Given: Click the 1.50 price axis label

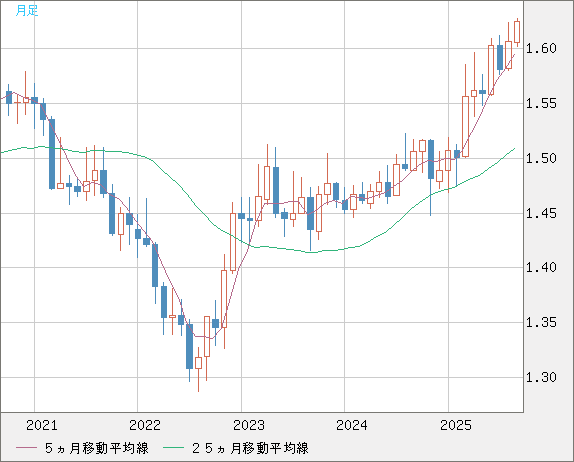Looking at the screenshot, I should [x=541, y=159].
